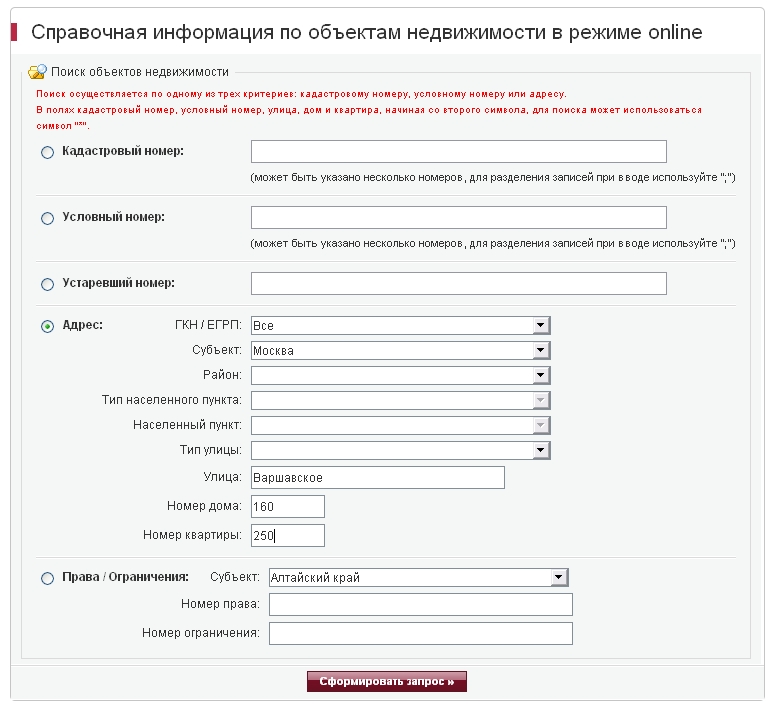The width and height of the screenshot is (772, 710).
Task: Click the property search icon near heading
Action: coord(37,72)
